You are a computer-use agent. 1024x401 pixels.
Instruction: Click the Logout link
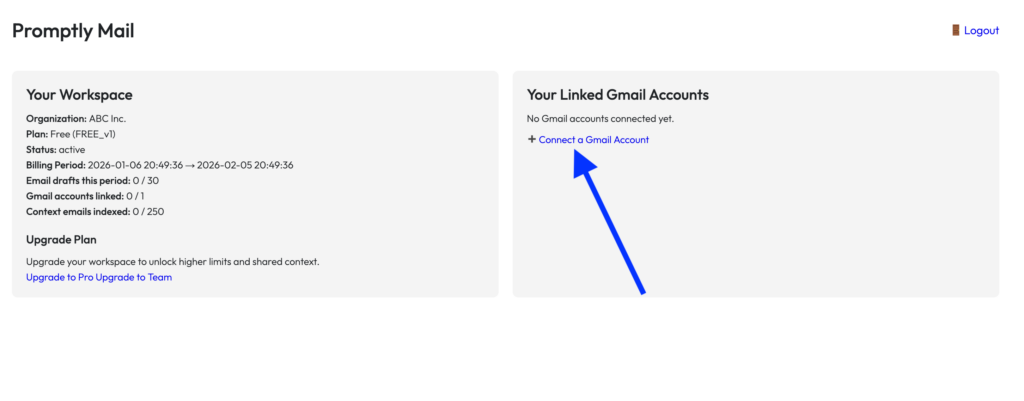981,30
